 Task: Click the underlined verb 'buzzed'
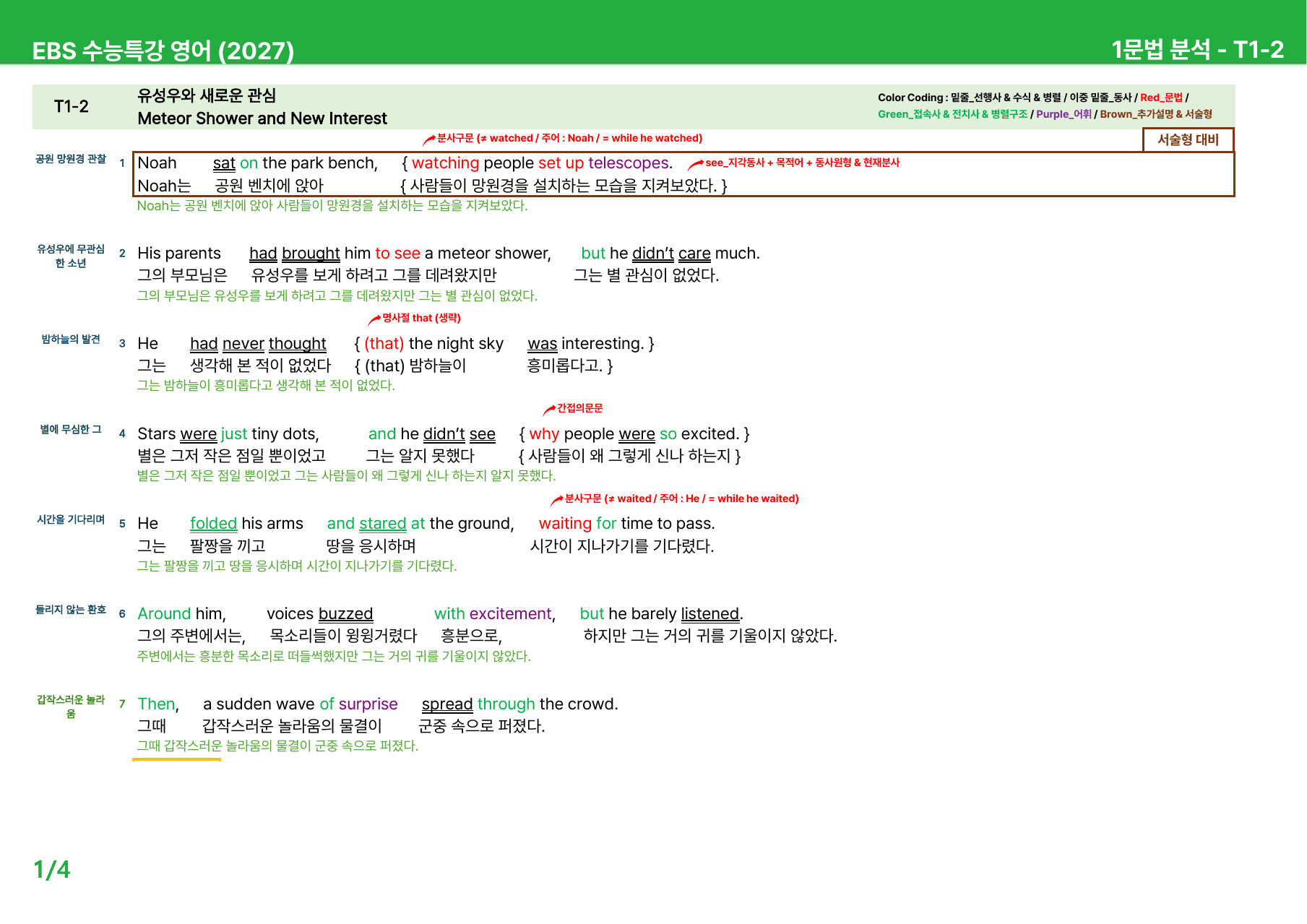(345, 614)
